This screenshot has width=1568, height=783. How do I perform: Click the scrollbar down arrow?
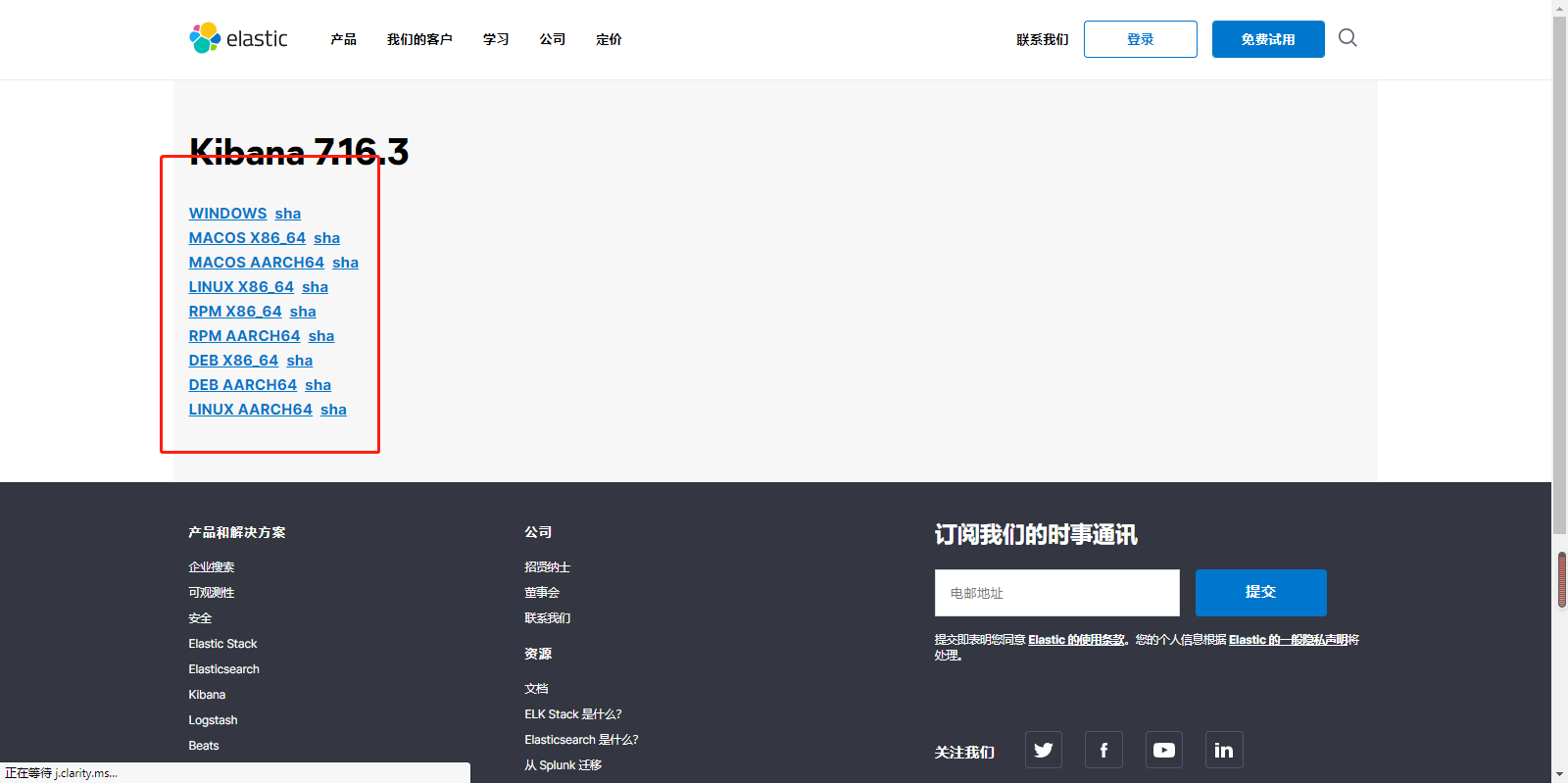[x=1560, y=775]
